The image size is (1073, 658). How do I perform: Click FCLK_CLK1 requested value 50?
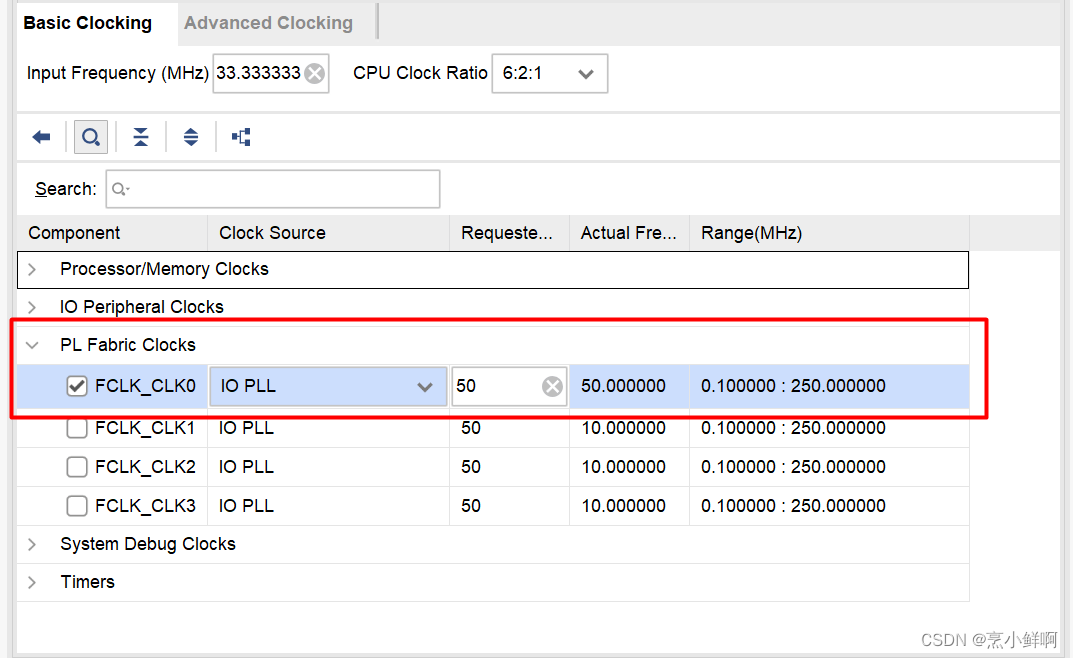tap(471, 428)
